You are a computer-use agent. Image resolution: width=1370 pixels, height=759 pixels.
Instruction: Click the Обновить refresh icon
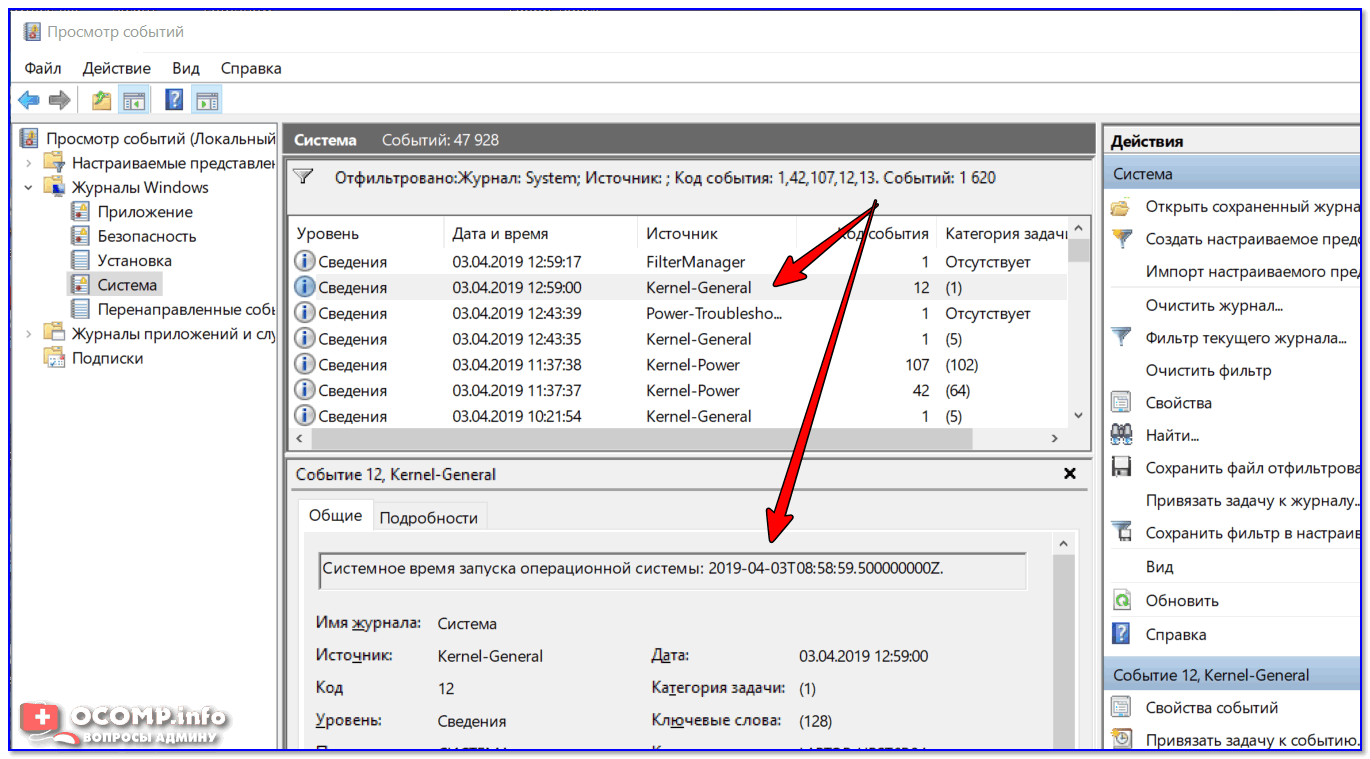[x=1122, y=601]
